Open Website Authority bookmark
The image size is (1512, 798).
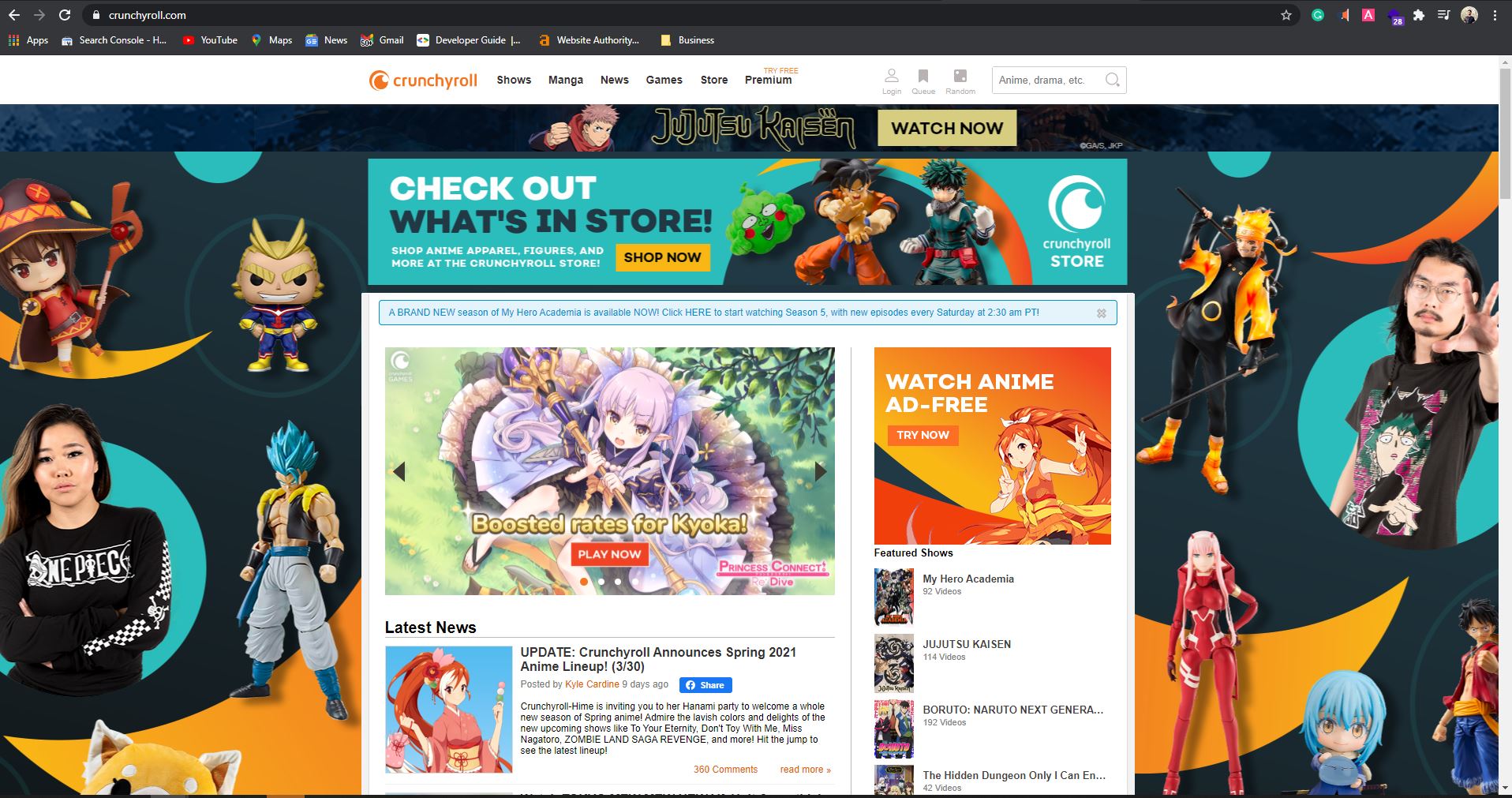589,40
